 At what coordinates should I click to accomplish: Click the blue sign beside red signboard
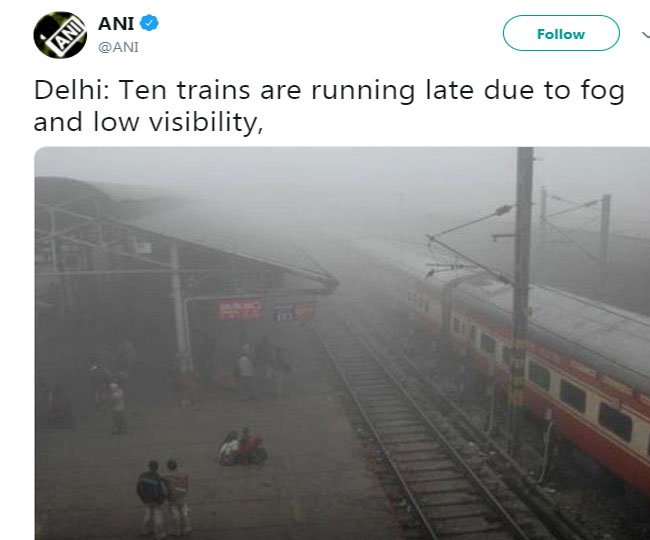coord(284,313)
